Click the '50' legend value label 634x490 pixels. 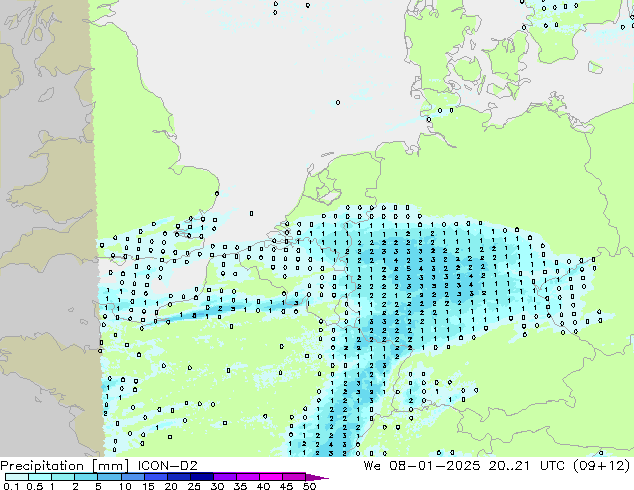pos(309,486)
